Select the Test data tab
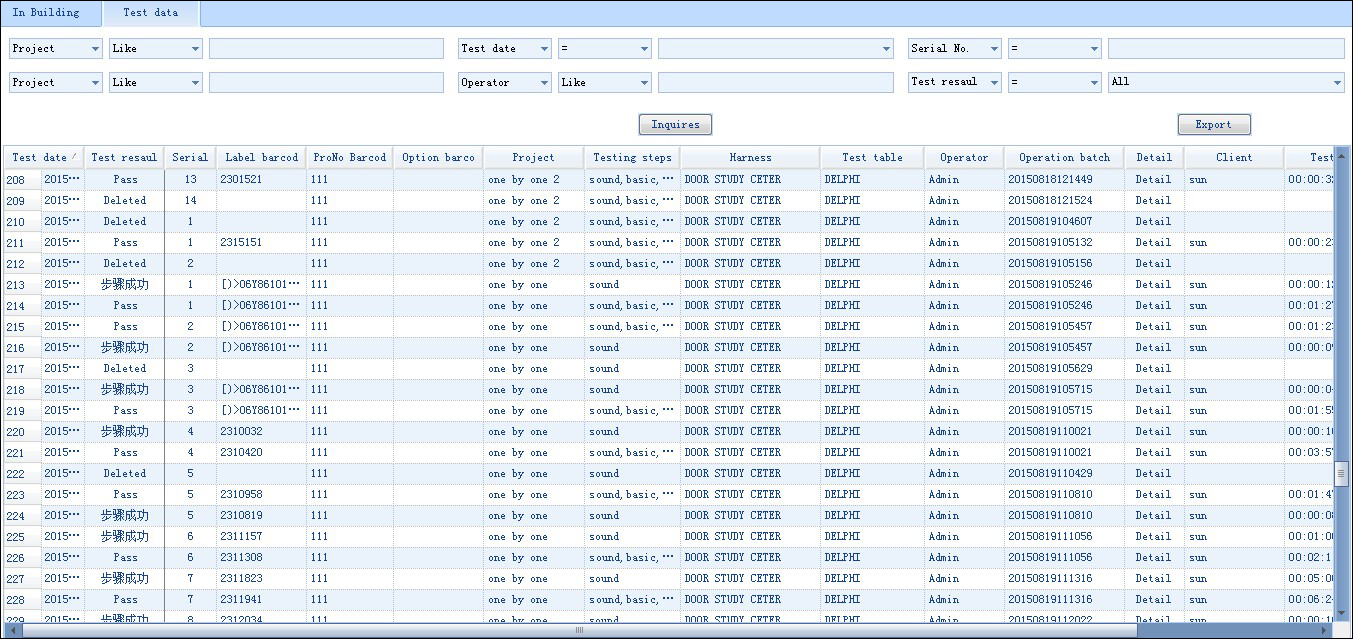 151,13
